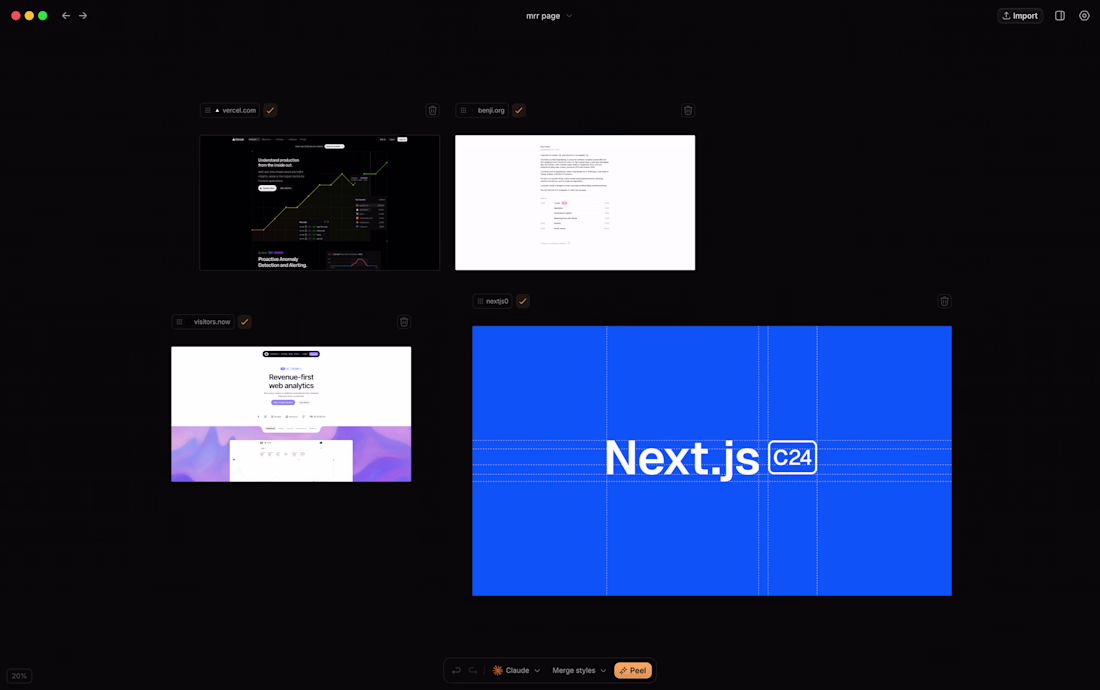Click the orange Peel button
The height and width of the screenshot is (690, 1100).
(x=633, y=670)
